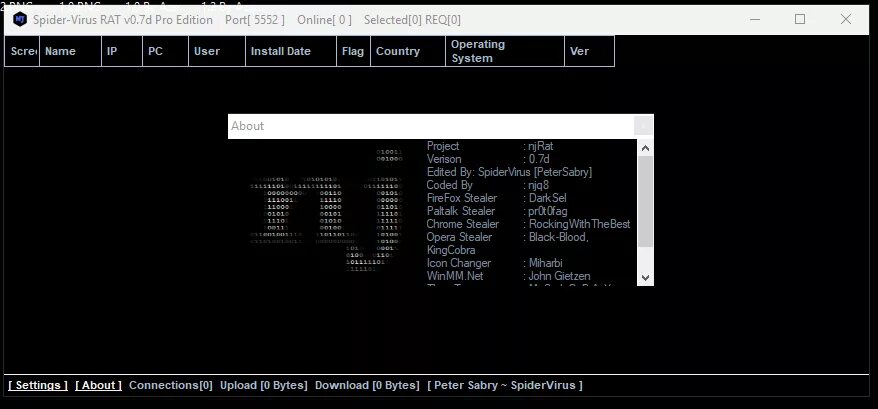878x409 pixels.
Task: Click the 'Paltalk Stealer : pr0t0fag' line
Action: [497, 211]
